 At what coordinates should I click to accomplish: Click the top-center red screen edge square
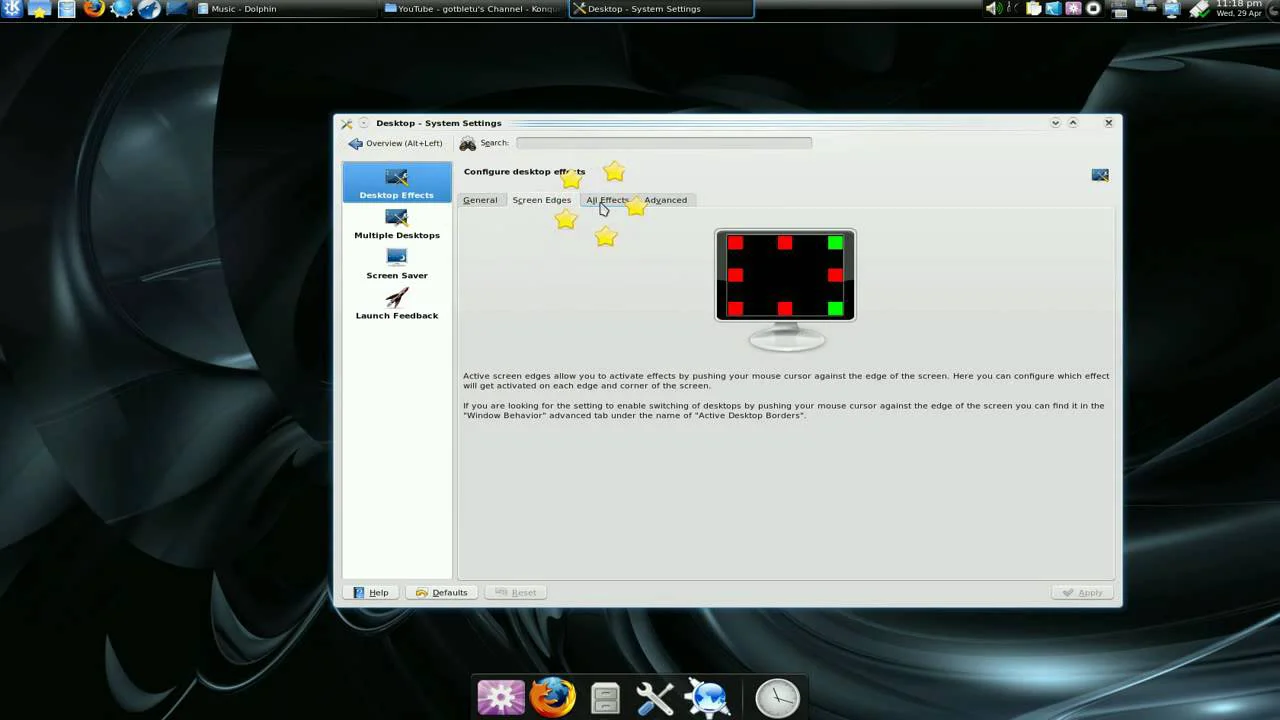[x=785, y=243]
